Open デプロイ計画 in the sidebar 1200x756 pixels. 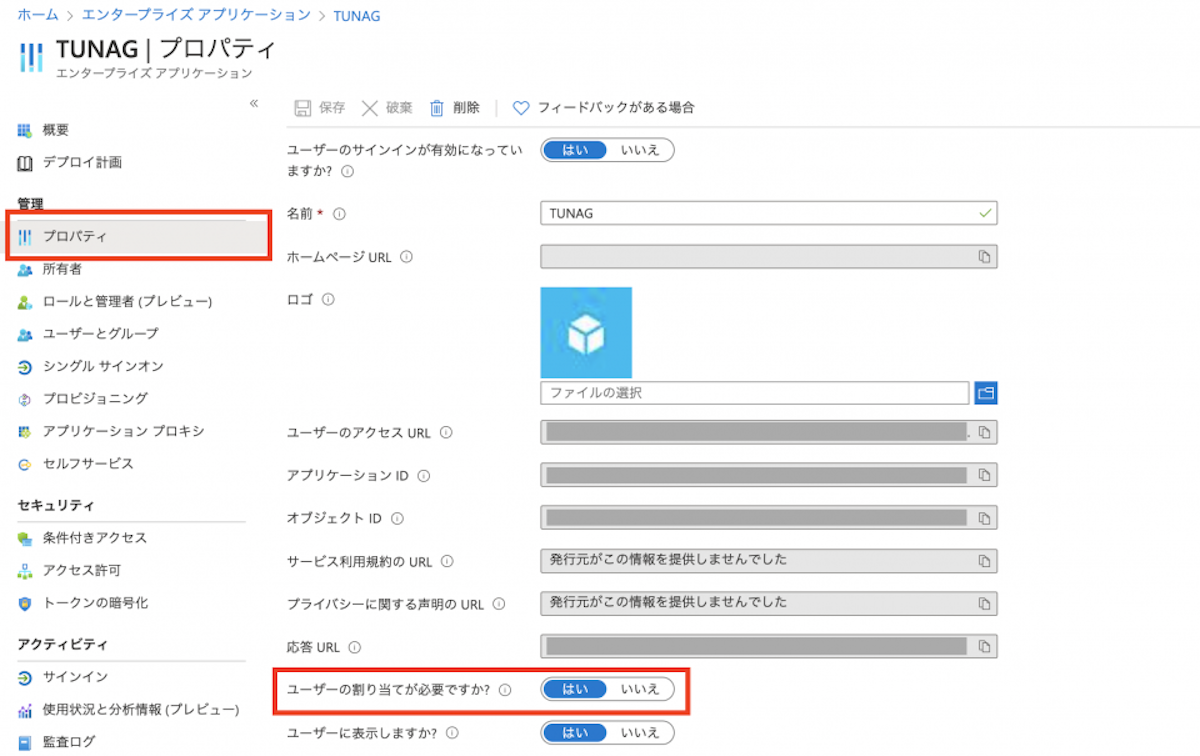[83, 162]
